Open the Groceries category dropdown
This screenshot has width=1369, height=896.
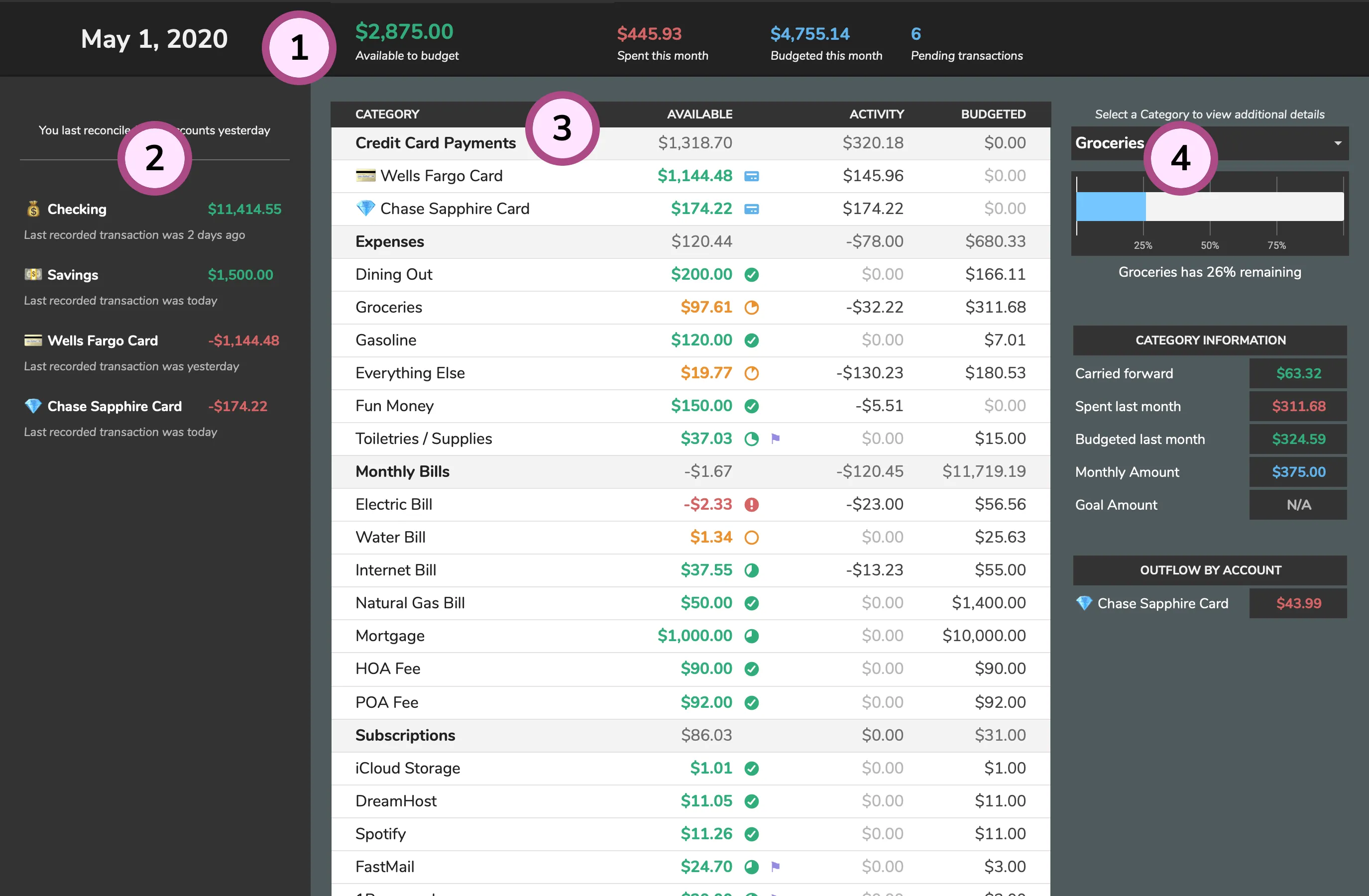(x=1337, y=143)
